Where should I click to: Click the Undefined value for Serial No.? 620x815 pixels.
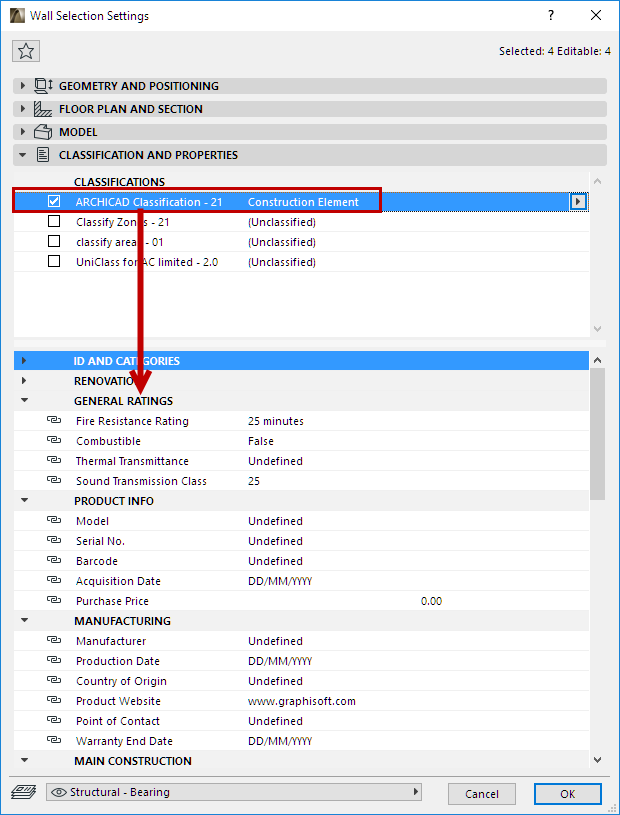point(275,541)
